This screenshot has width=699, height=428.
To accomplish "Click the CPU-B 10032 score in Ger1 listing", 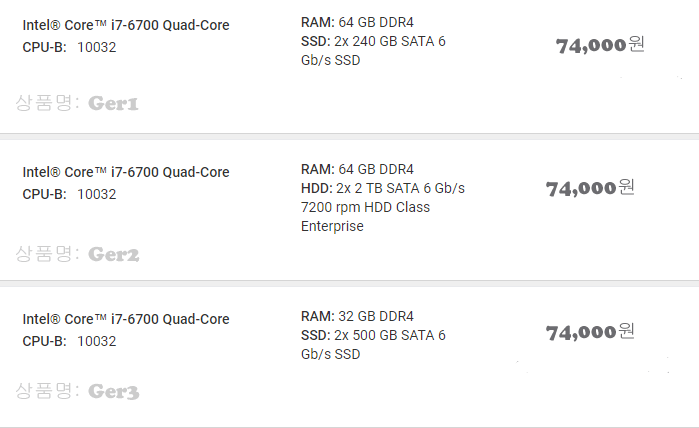I will (70, 47).
